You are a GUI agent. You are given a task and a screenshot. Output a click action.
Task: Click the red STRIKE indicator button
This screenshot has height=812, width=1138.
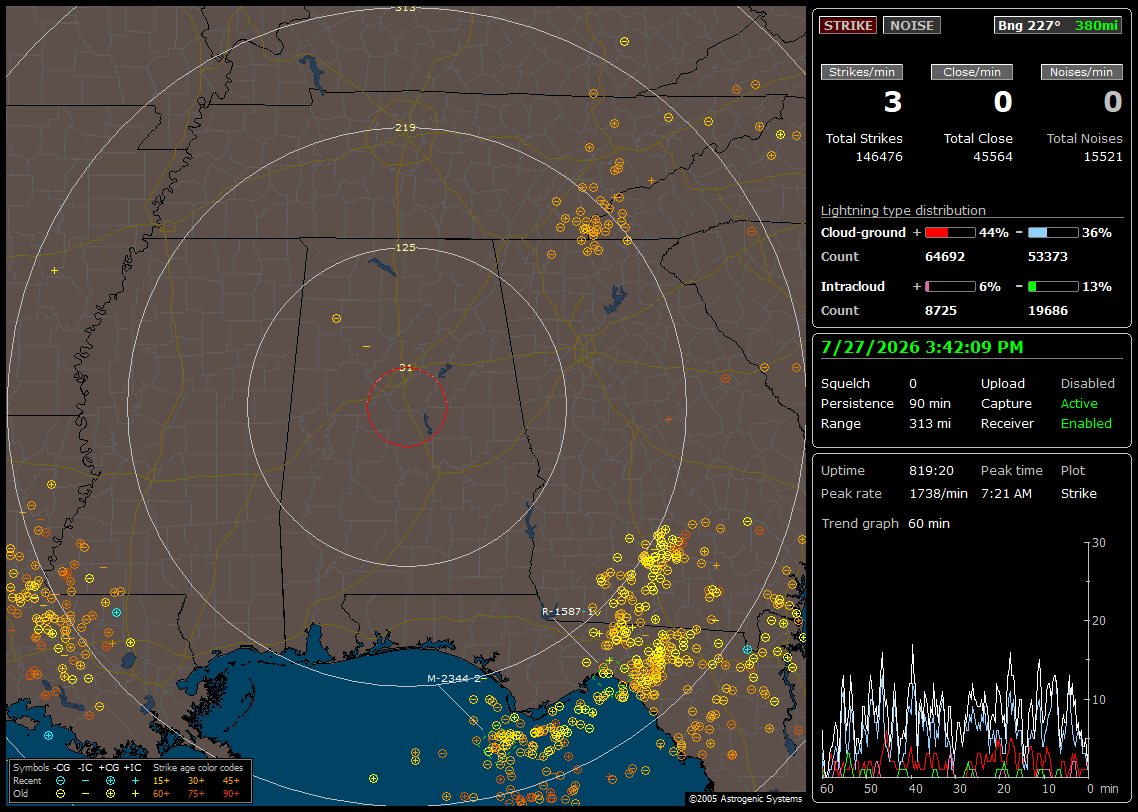pyautogui.click(x=848, y=25)
